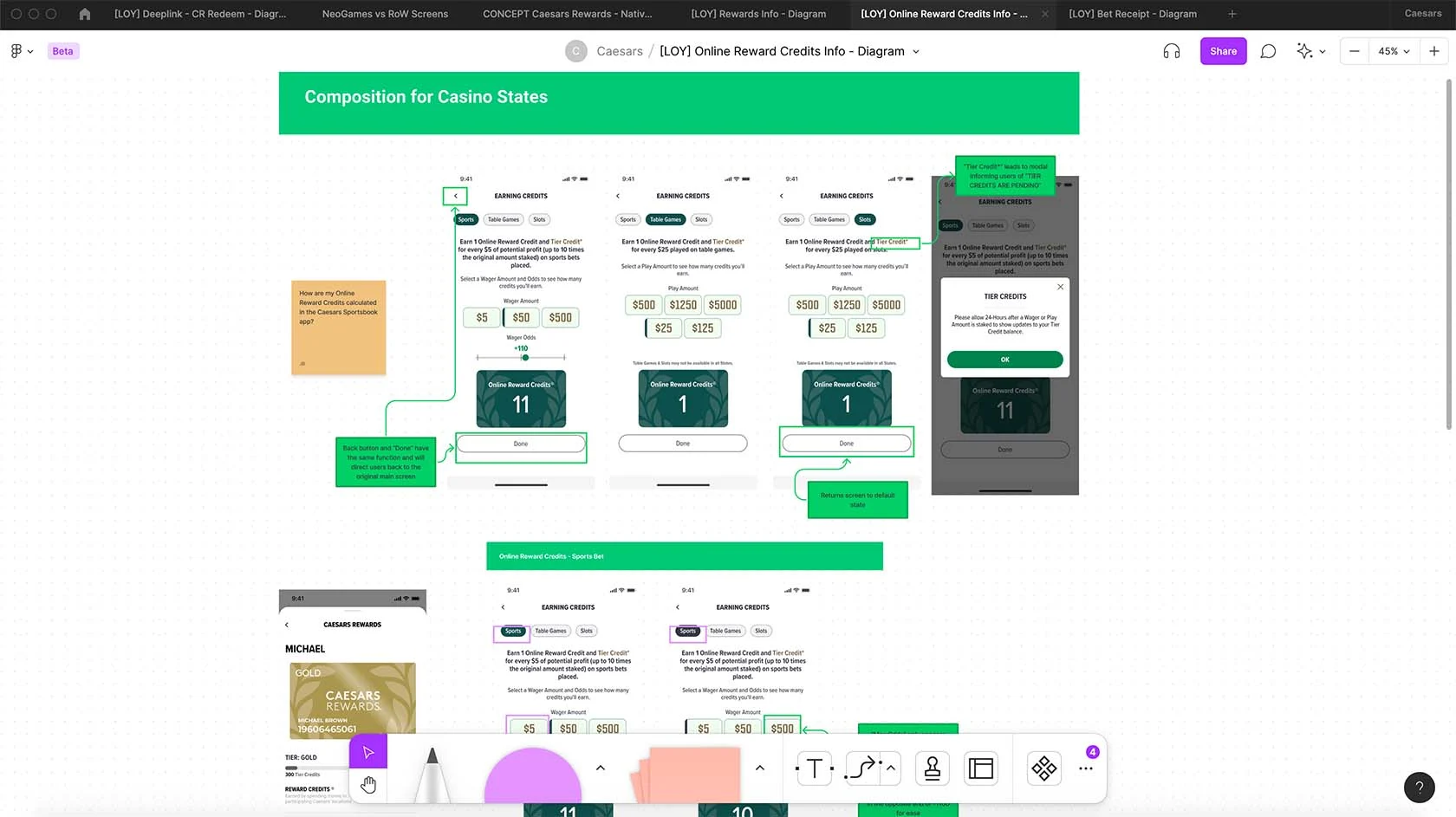This screenshot has width=1456, height=817.
Task: Select the Text tool
Action: (815, 768)
